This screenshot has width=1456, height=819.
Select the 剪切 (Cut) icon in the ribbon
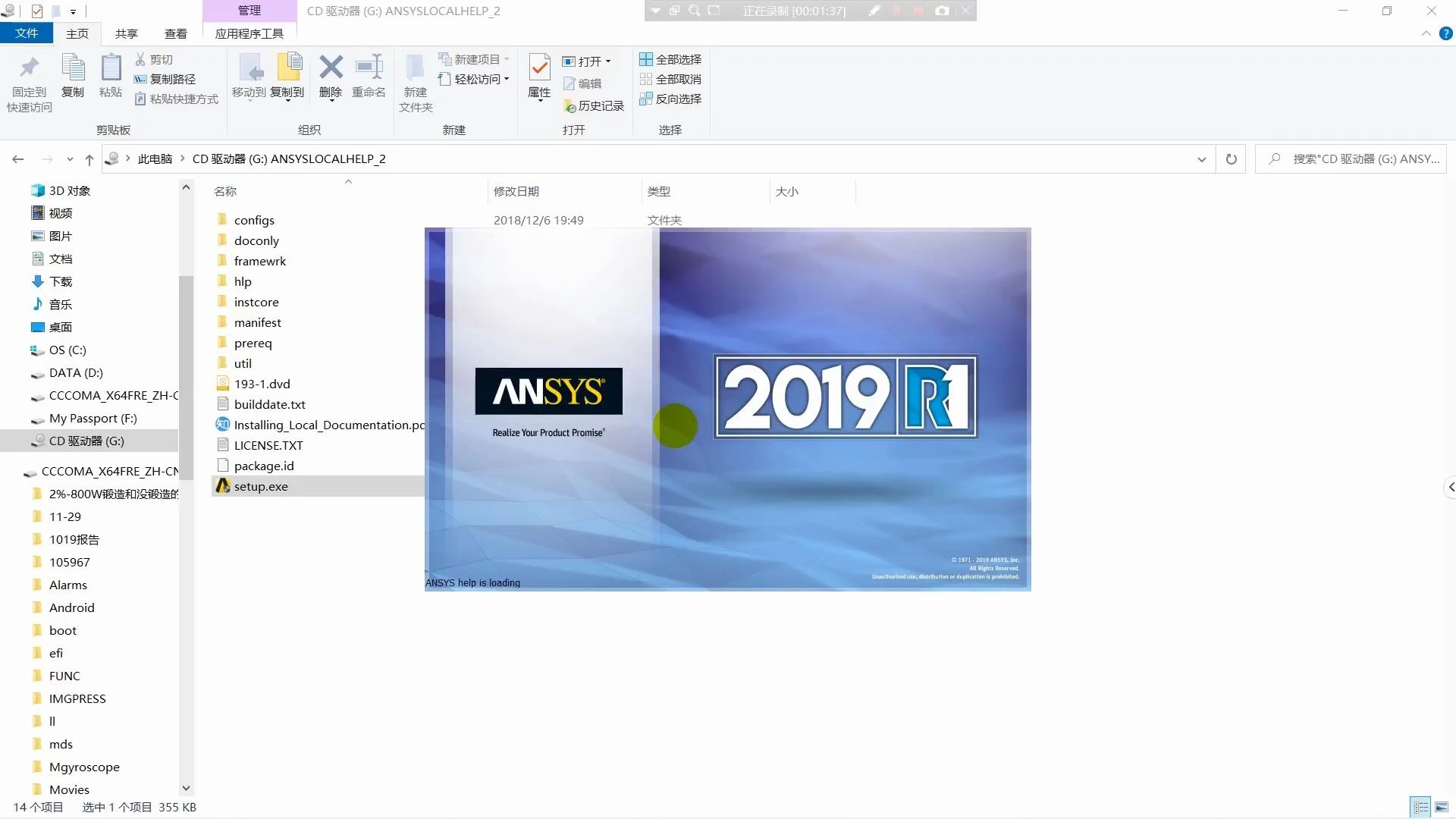pos(140,59)
